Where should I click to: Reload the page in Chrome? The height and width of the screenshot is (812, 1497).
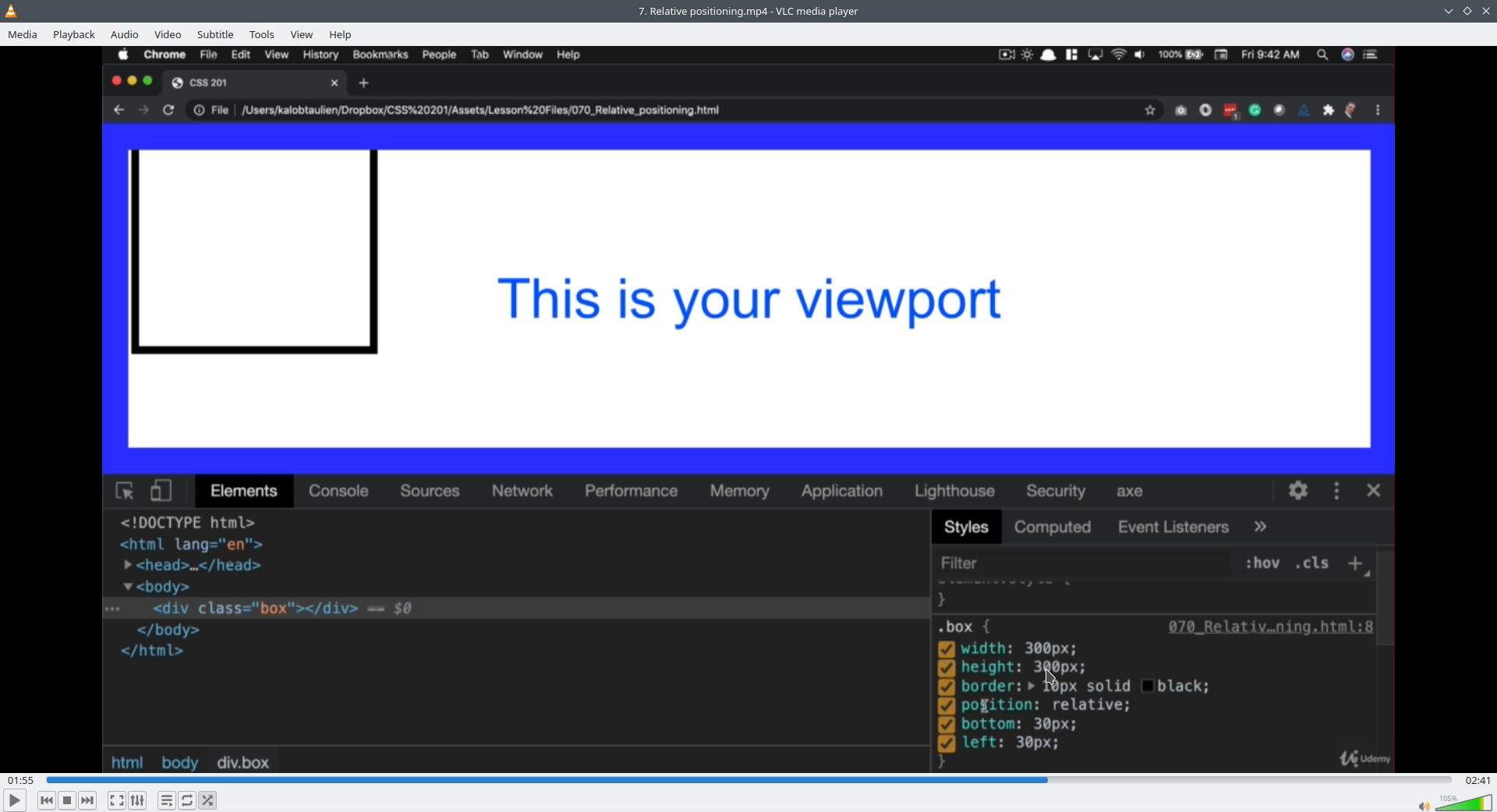(168, 111)
